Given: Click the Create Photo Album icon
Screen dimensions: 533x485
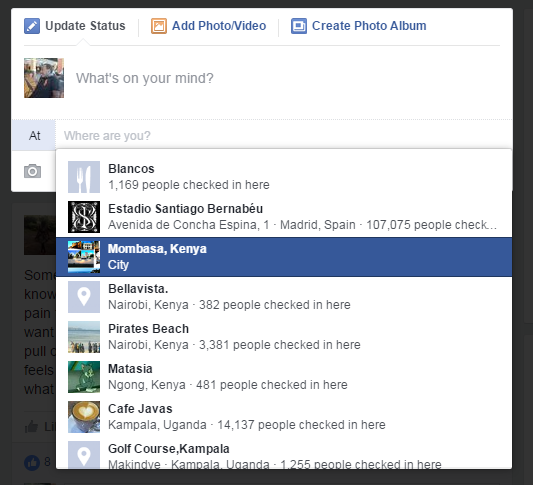Looking at the screenshot, I should 299,26.
